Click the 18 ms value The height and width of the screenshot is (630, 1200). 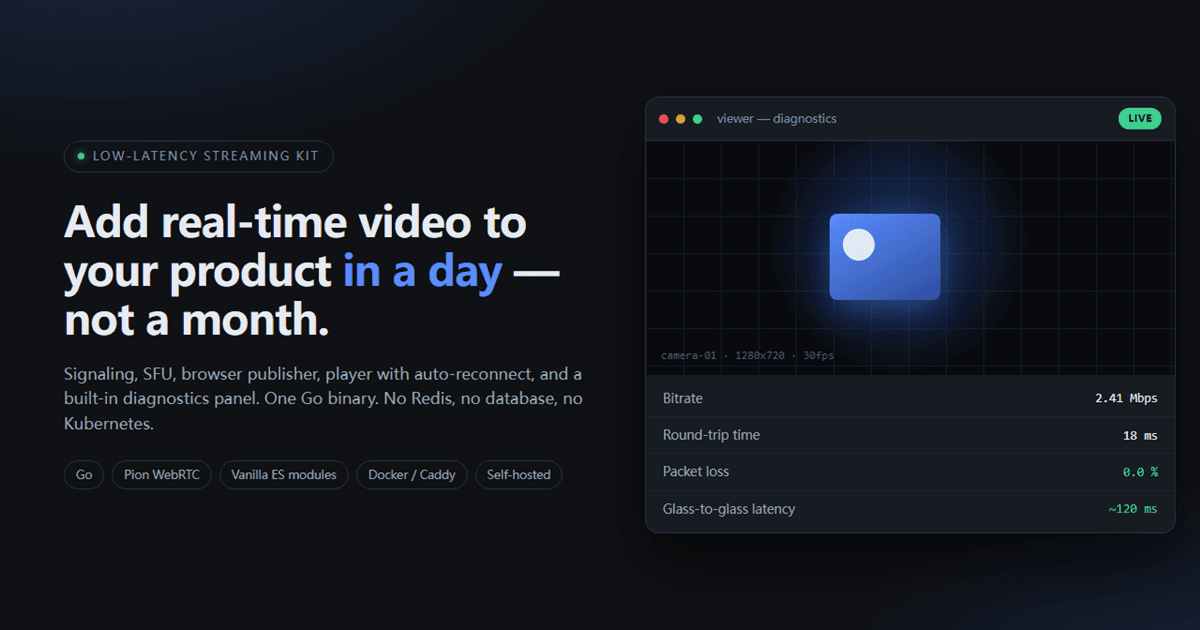pyautogui.click(x=1140, y=435)
